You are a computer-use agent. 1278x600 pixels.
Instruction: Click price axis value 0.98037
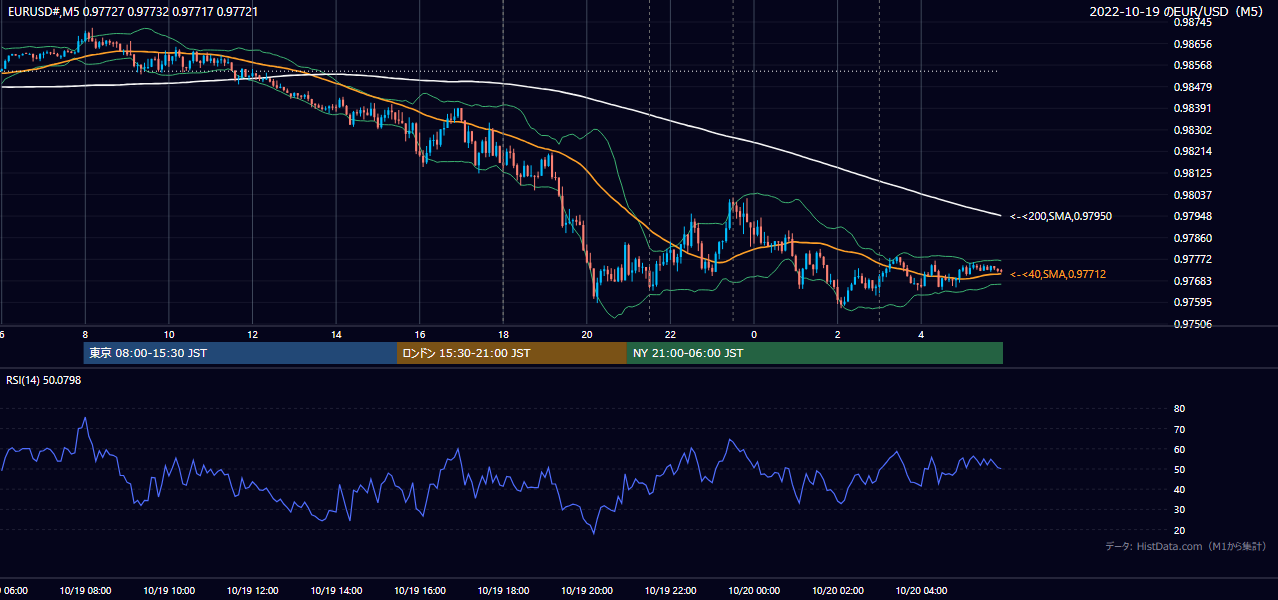1192,195
